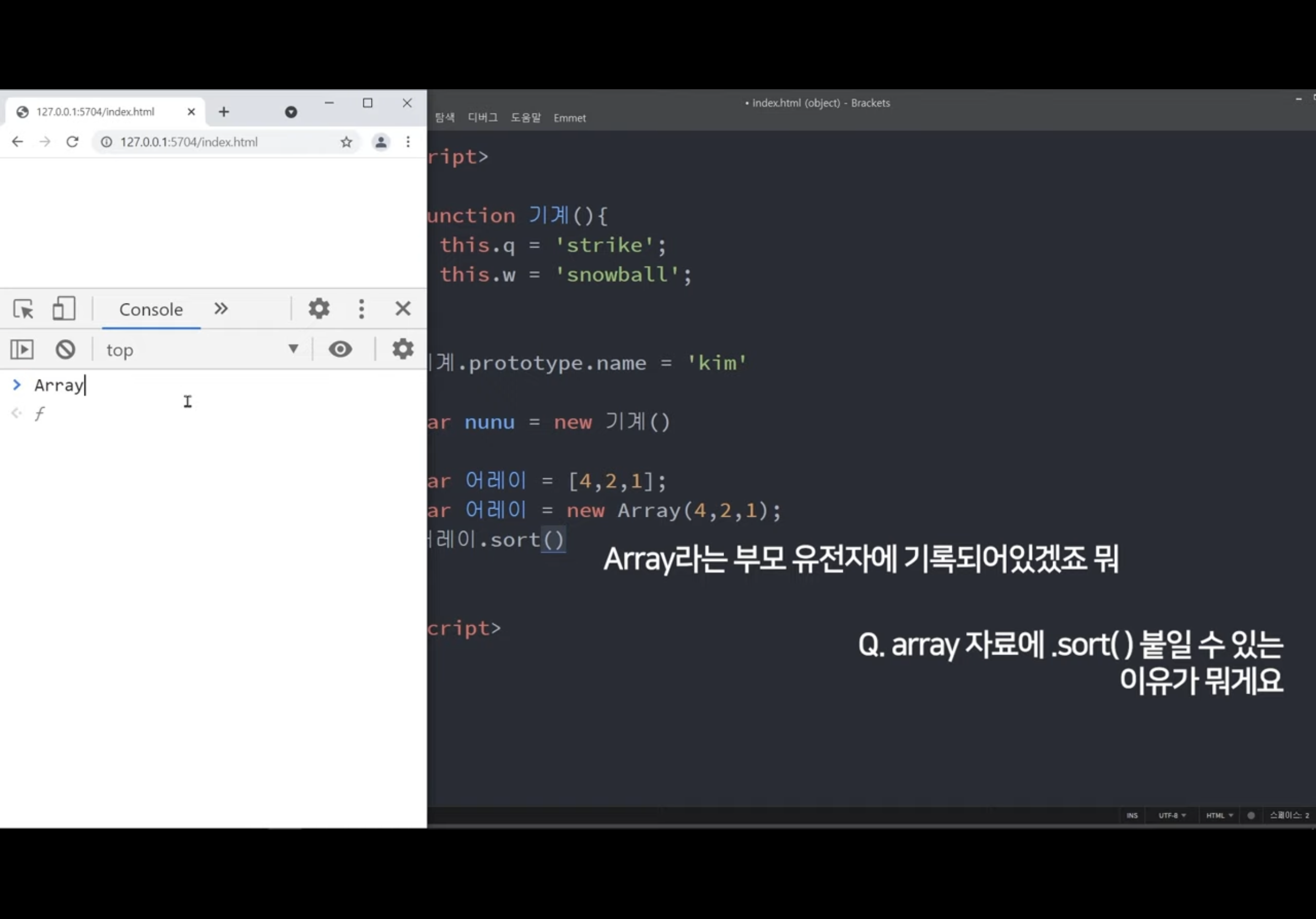Clear the console with the ban icon
This screenshot has width=1316, height=919.
[66, 349]
